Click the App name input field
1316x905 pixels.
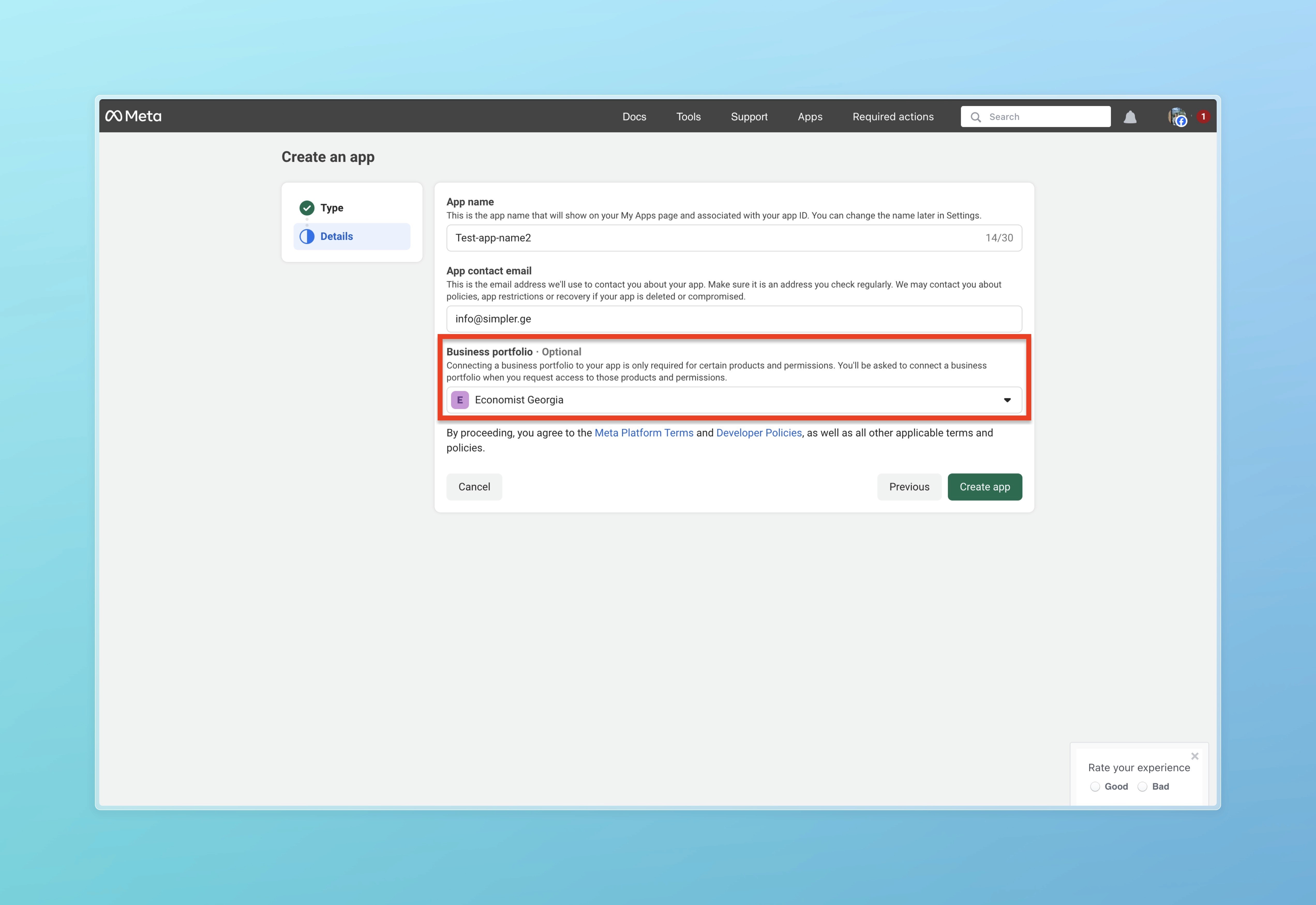(x=715, y=238)
